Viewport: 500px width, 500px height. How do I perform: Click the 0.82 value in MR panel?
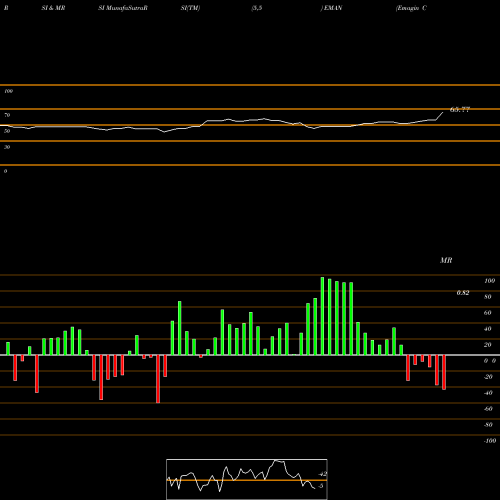coord(463,293)
